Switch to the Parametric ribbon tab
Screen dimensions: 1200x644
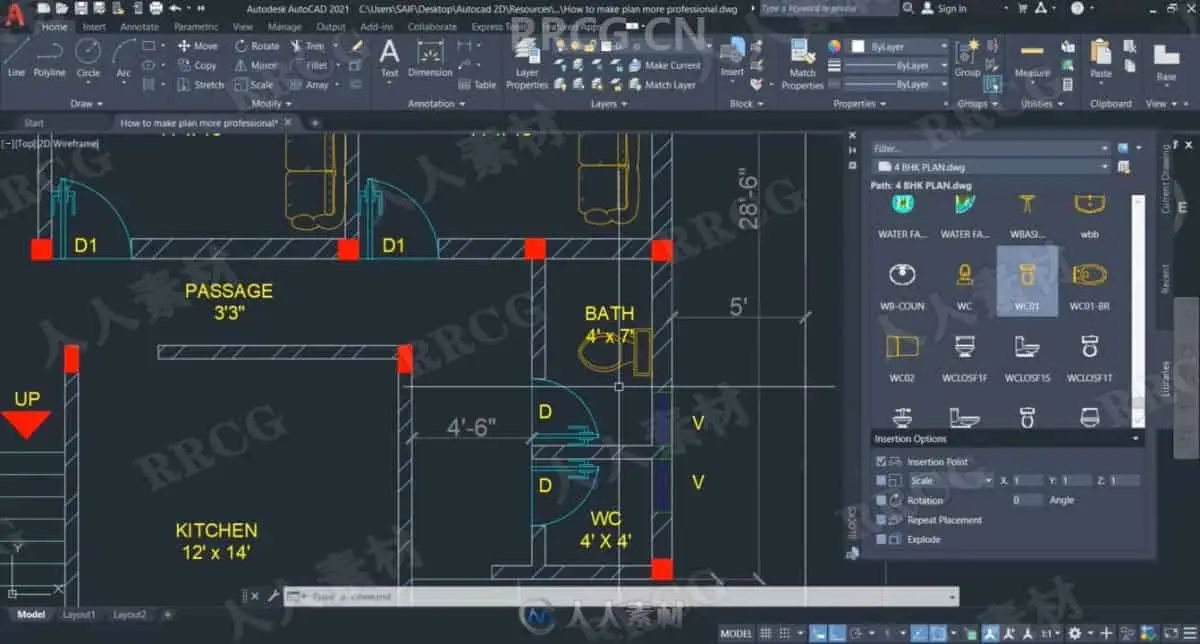coord(196,27)
